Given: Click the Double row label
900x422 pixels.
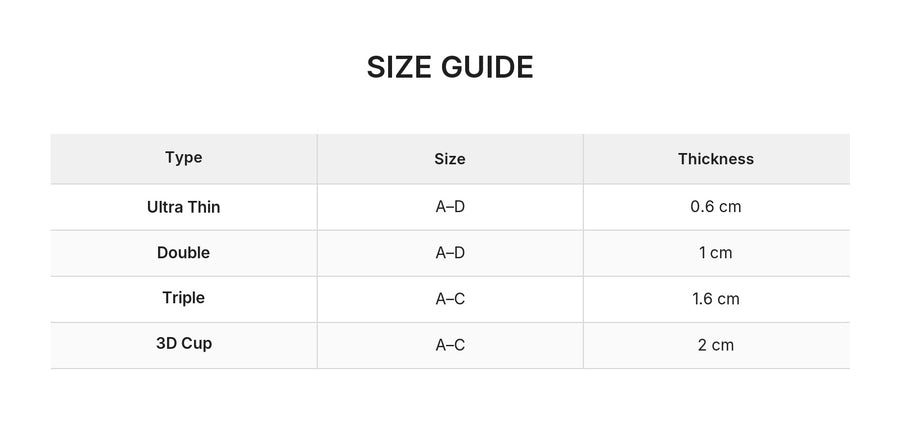Looking at the screenshot, I should [x=184, y=253].
